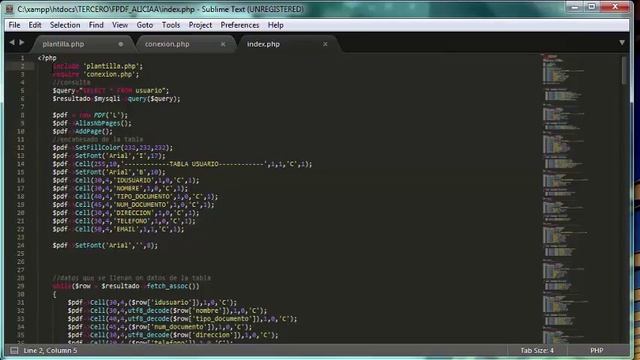This screenshot has width=640, height=360.
Task: Place cursor on the <?php opening tag
Action: [x=47, y=58]
